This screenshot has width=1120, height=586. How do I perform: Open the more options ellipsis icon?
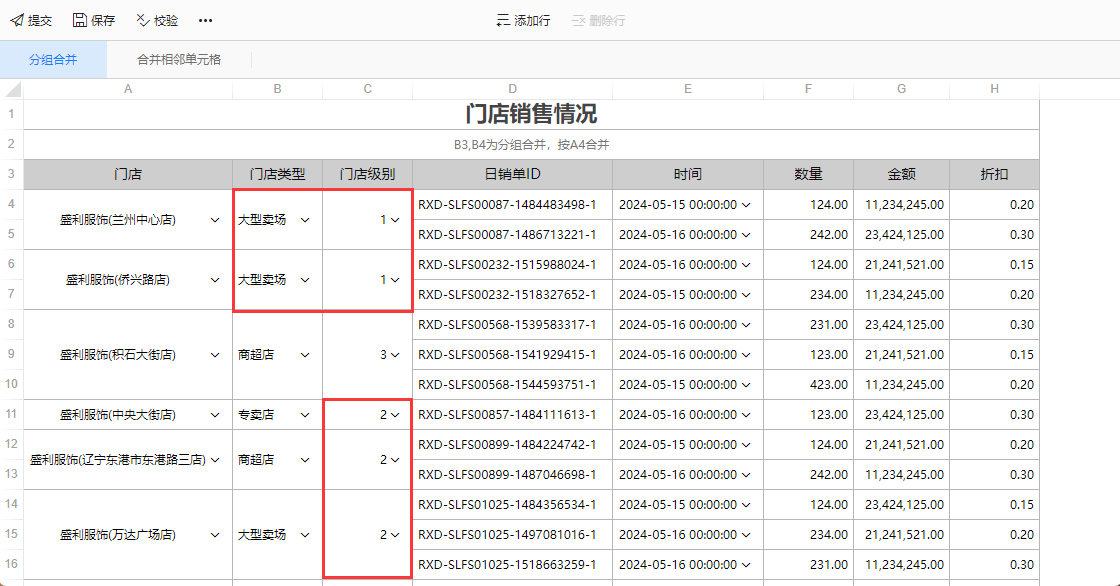pos(205,19)
